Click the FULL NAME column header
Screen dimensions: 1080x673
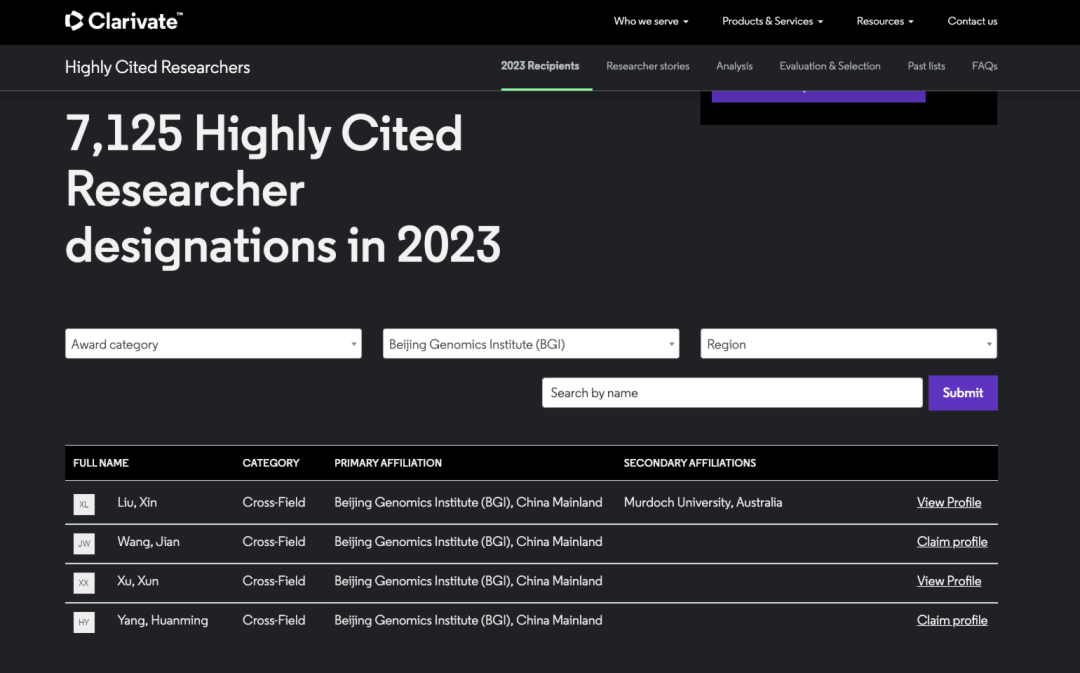click(x=101, y=463)
